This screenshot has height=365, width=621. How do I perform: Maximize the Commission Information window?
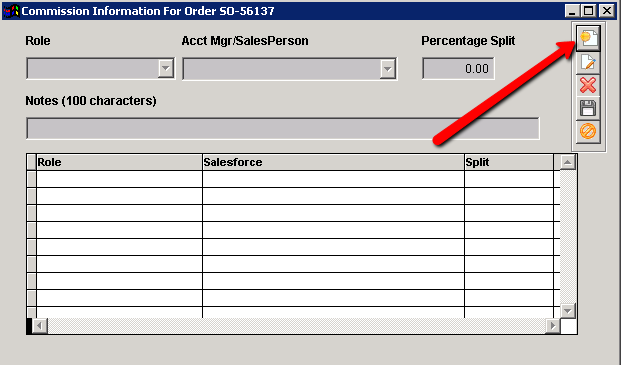[589, 11]
